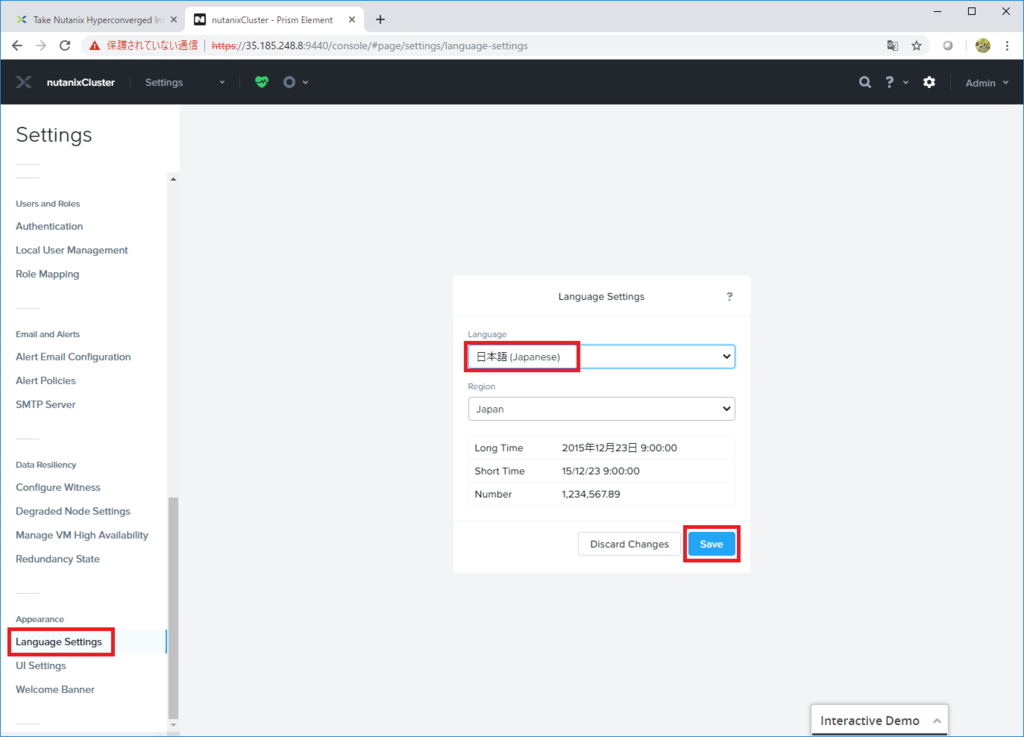This screenshot has width=1024, height=737.
Task: Open Authentication settings
Action: [x=49, y=226]
